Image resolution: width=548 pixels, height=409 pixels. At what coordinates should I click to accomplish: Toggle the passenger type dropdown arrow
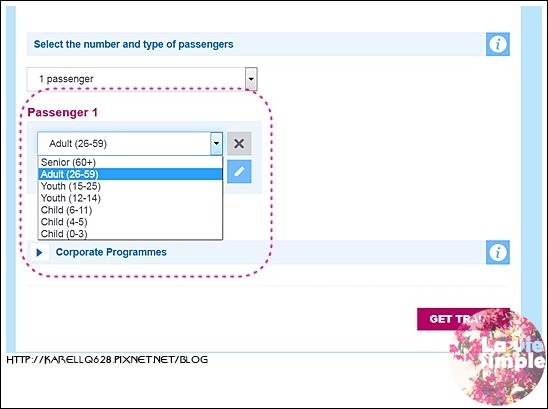point(216,143)
